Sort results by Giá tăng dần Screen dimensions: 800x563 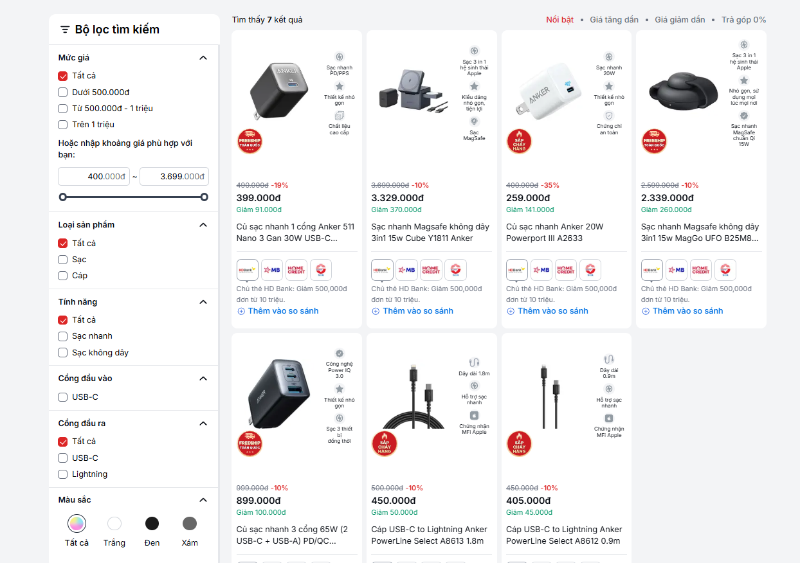coord(615,20)
